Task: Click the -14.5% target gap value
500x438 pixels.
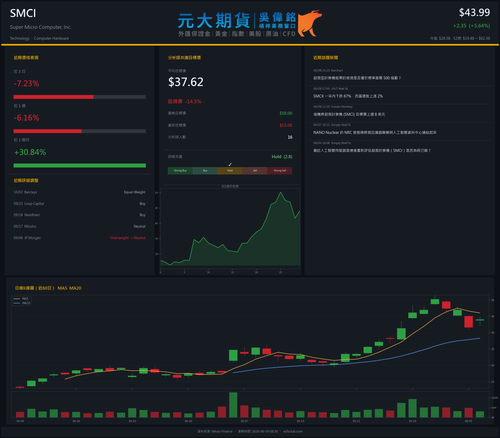Action: 194,101
